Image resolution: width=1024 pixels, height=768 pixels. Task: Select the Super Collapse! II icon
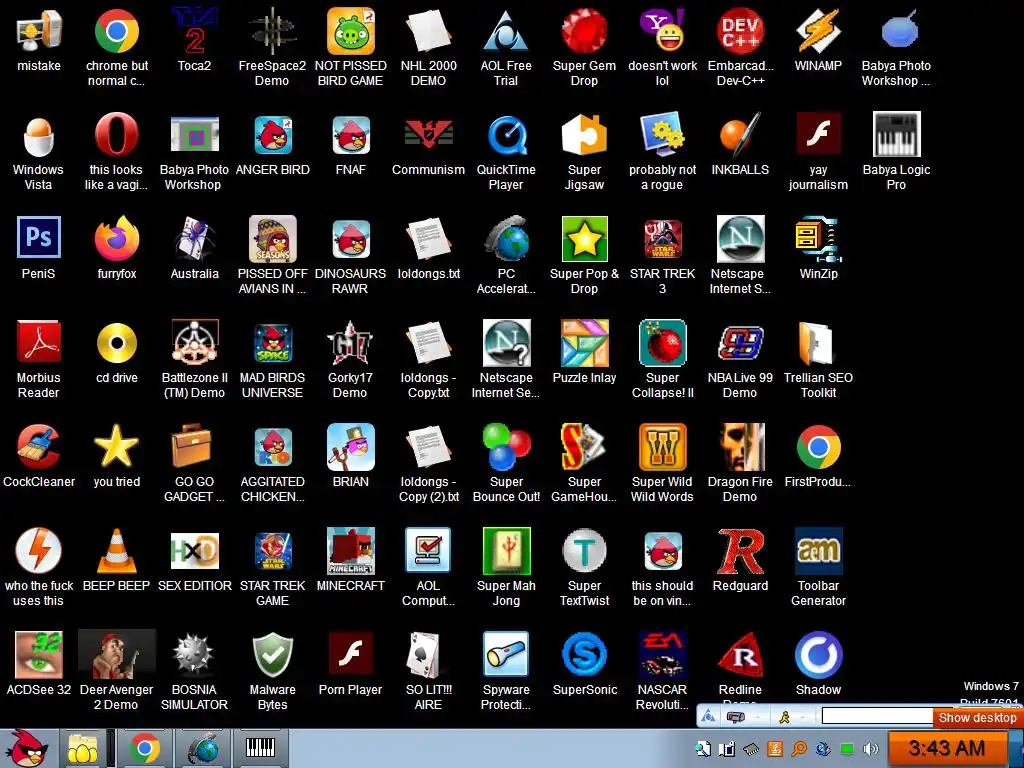662,342
